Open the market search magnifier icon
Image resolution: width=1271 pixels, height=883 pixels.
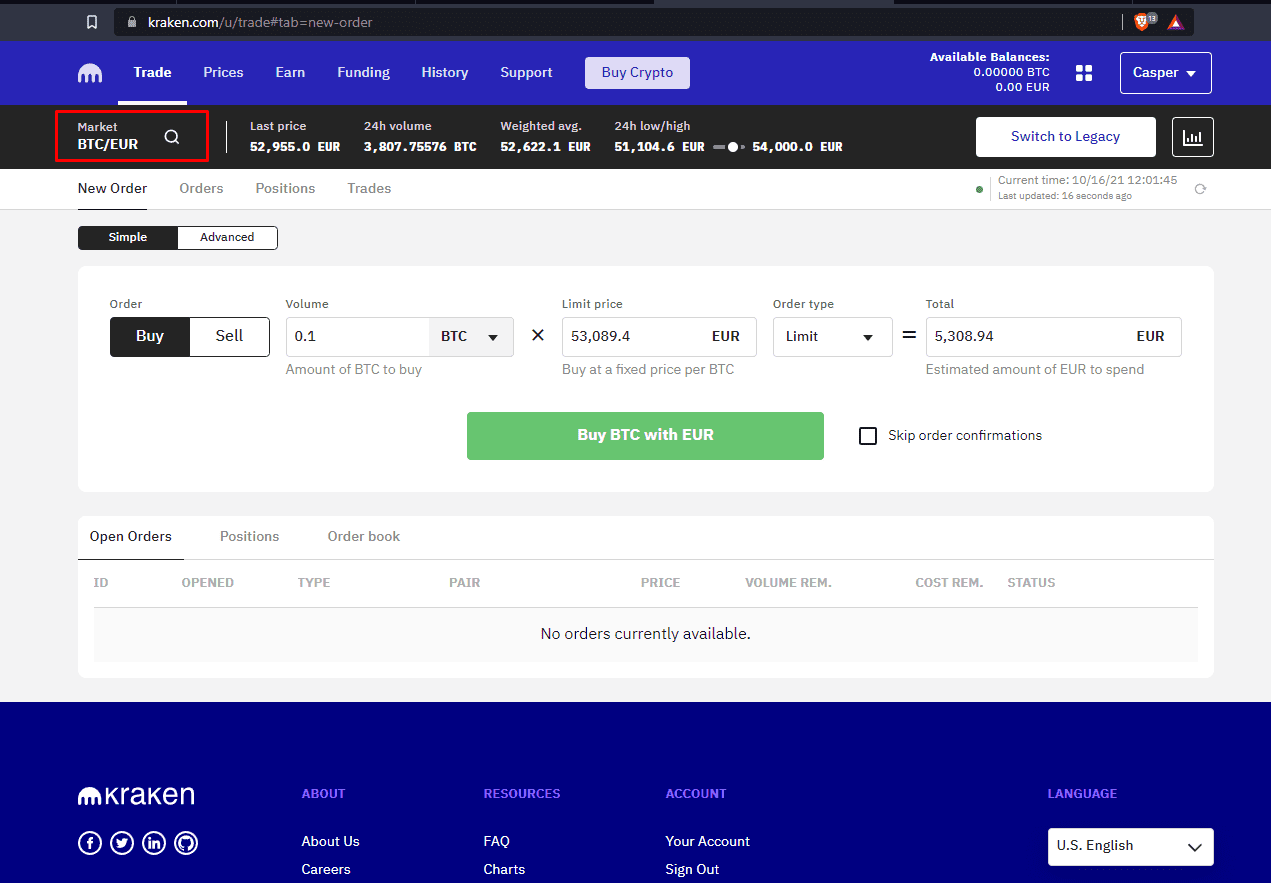tap(172, 137)
